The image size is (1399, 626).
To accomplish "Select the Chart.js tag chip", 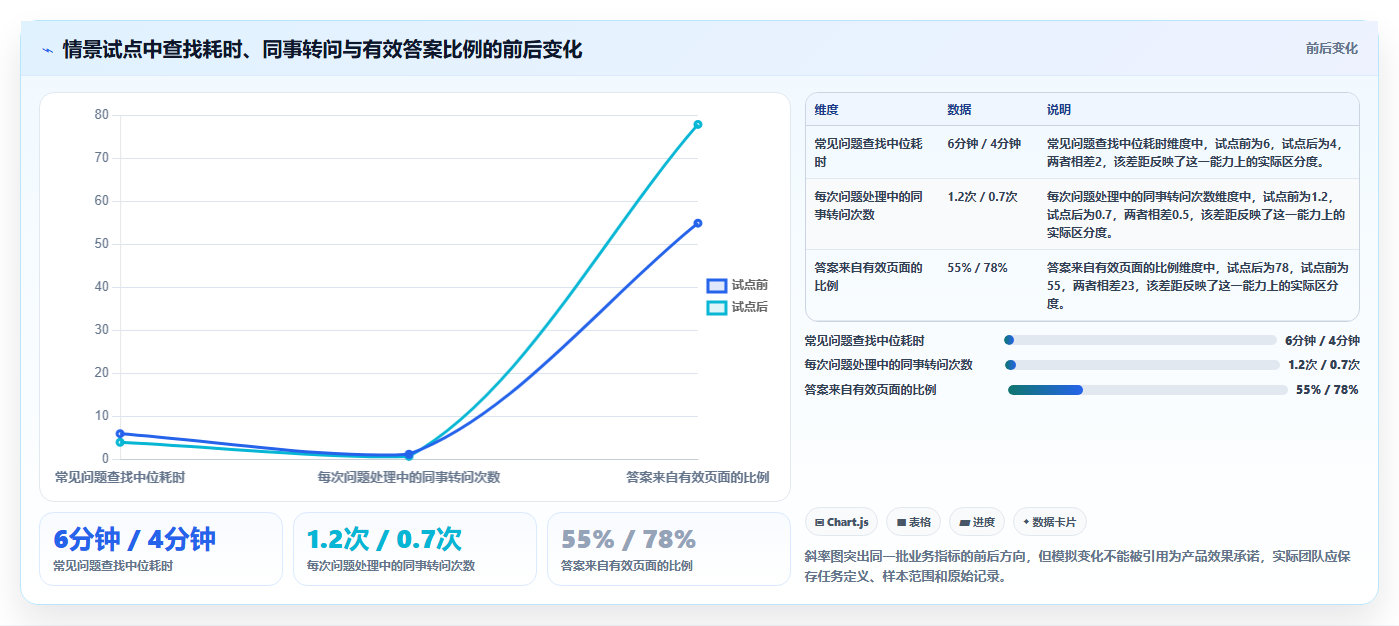I will 841,522.
